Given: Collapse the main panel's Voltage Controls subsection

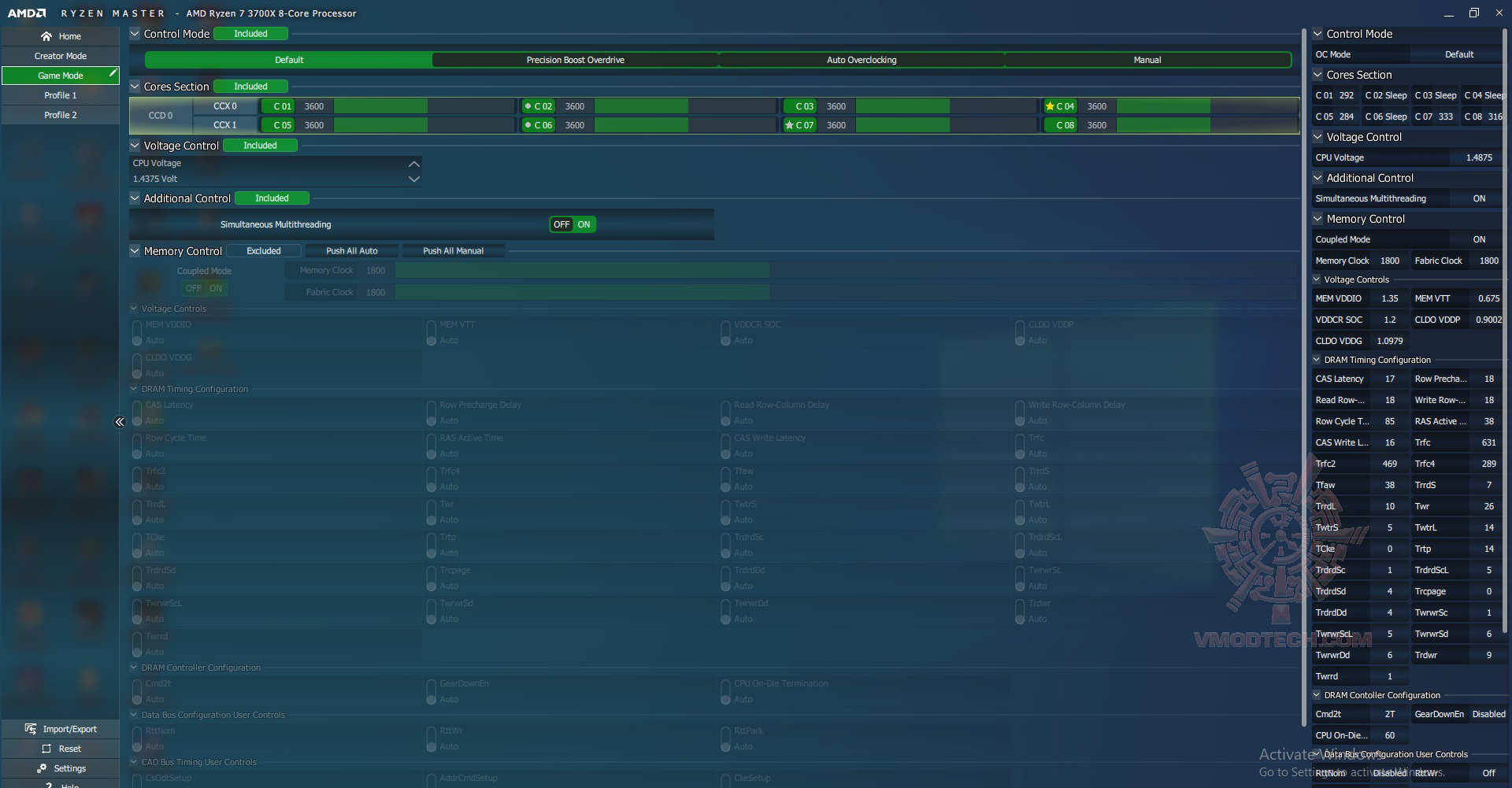Looking at the screenshot, I should (134, 309).
